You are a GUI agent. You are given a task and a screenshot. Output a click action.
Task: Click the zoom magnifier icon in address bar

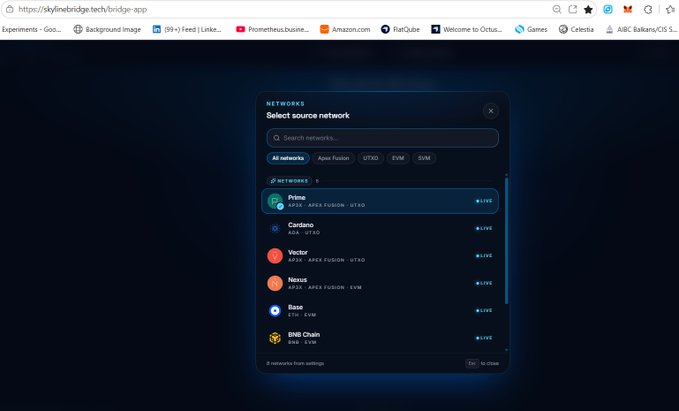(557, 9)
